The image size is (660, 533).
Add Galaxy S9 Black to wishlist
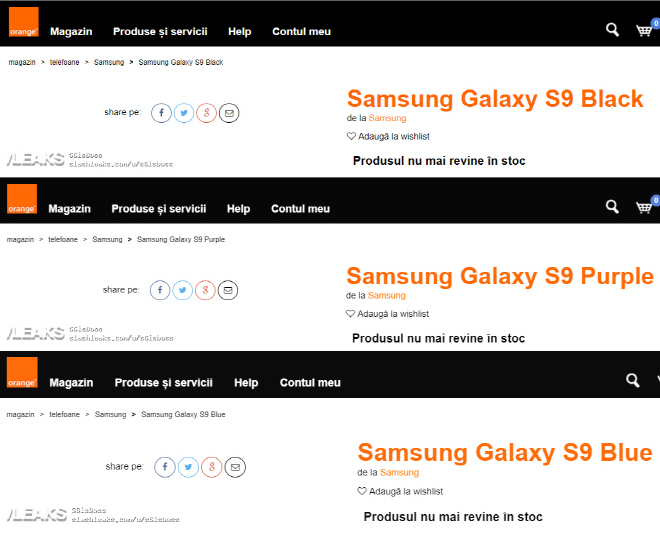[388, 136]
